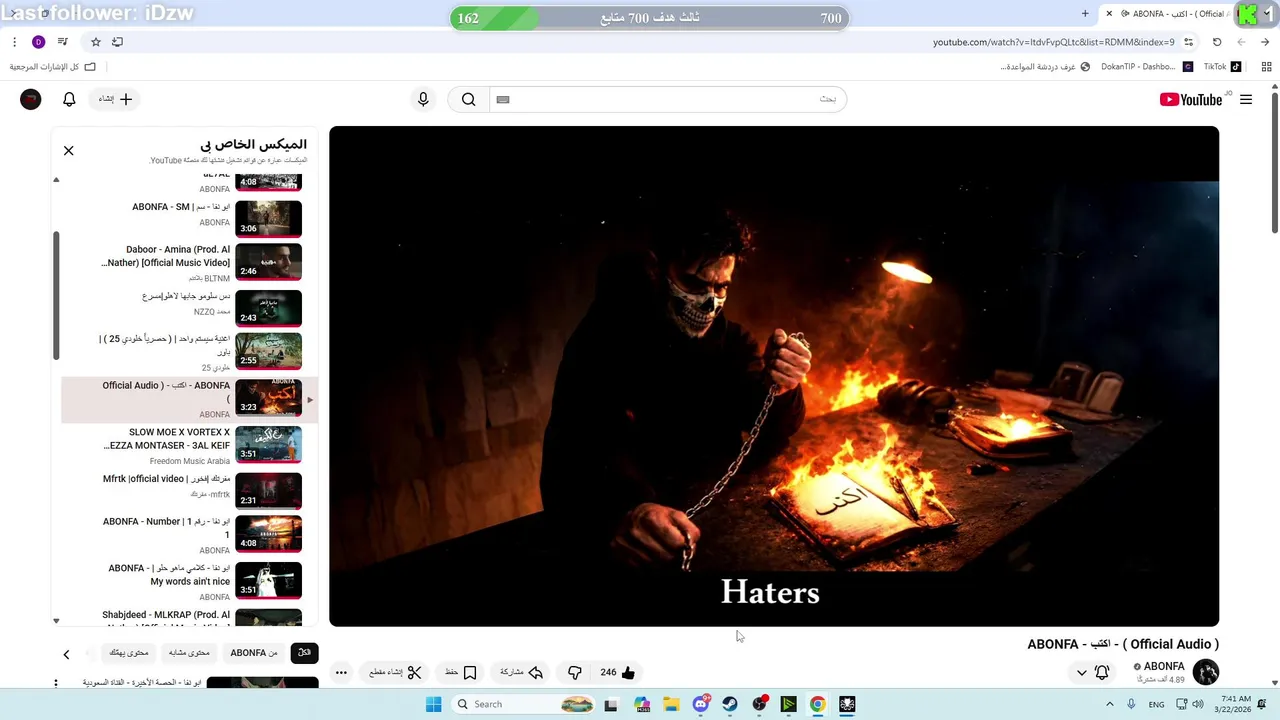
Task: Open the browser media control icon
Action: (62, 42)
